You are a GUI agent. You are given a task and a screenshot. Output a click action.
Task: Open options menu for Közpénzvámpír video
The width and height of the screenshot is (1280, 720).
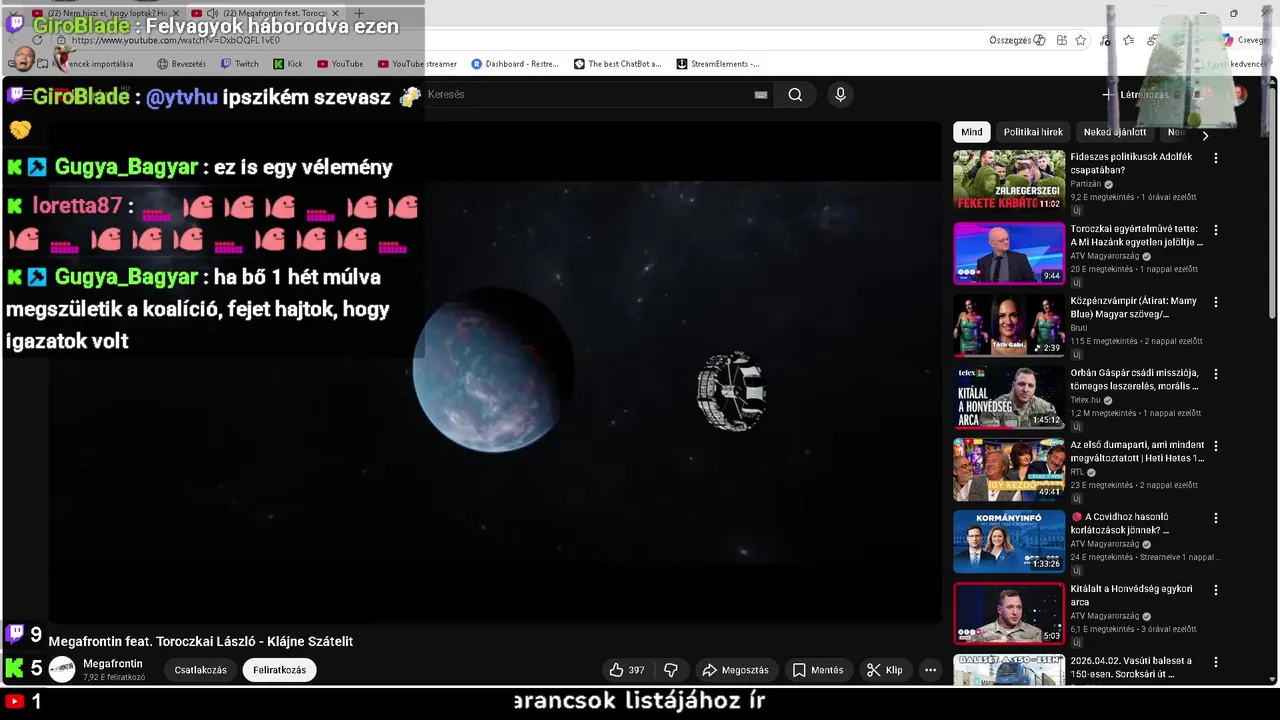coord(1216,302)
